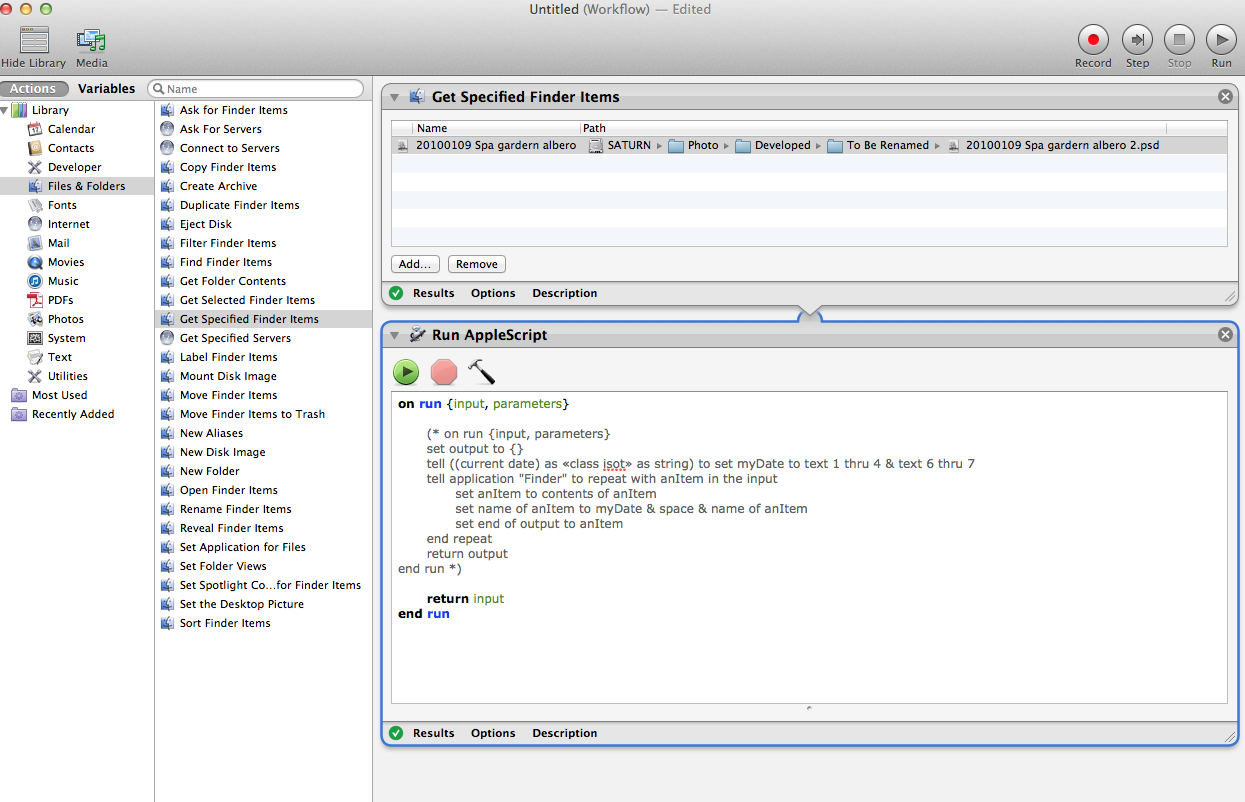Collapse the Get Specified Finder Items action

pos(395,97)
